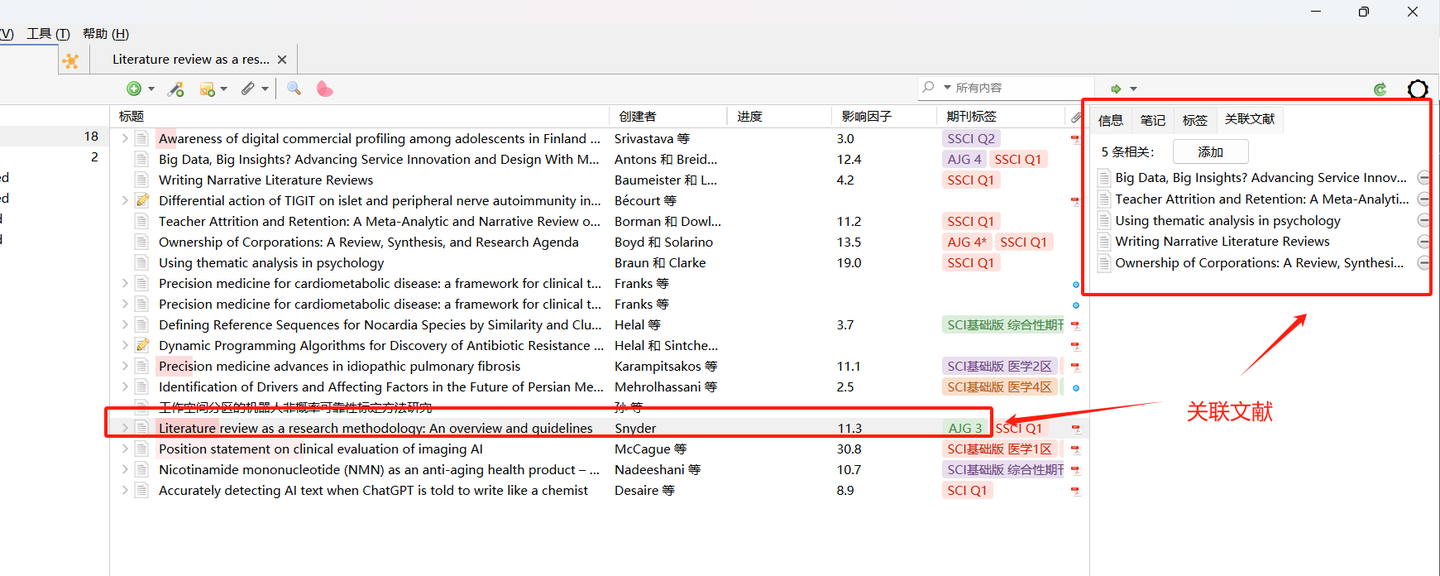Sort by the 进度 column header
1440x576 pixels.
780,117
